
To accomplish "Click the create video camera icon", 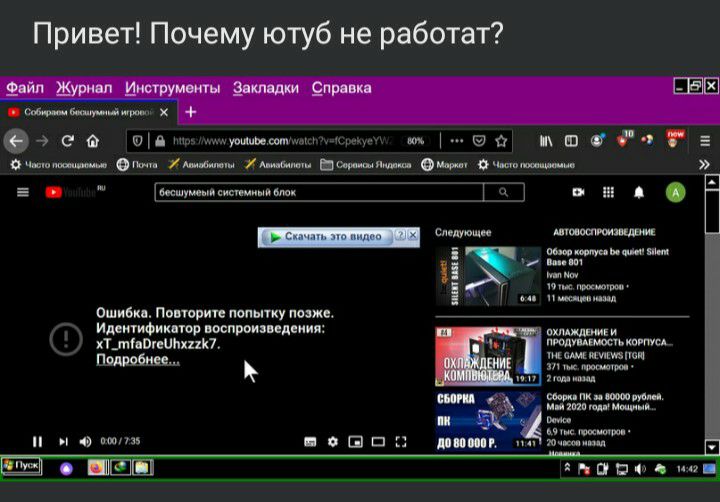I will (578, 192).
